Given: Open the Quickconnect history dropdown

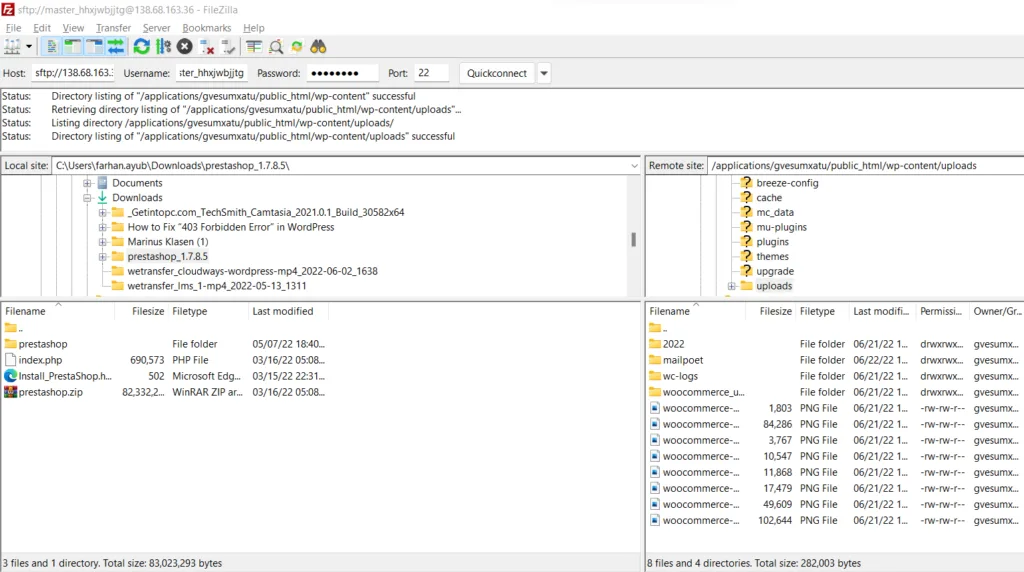Looking at the screenshot, I should (543, 73).
